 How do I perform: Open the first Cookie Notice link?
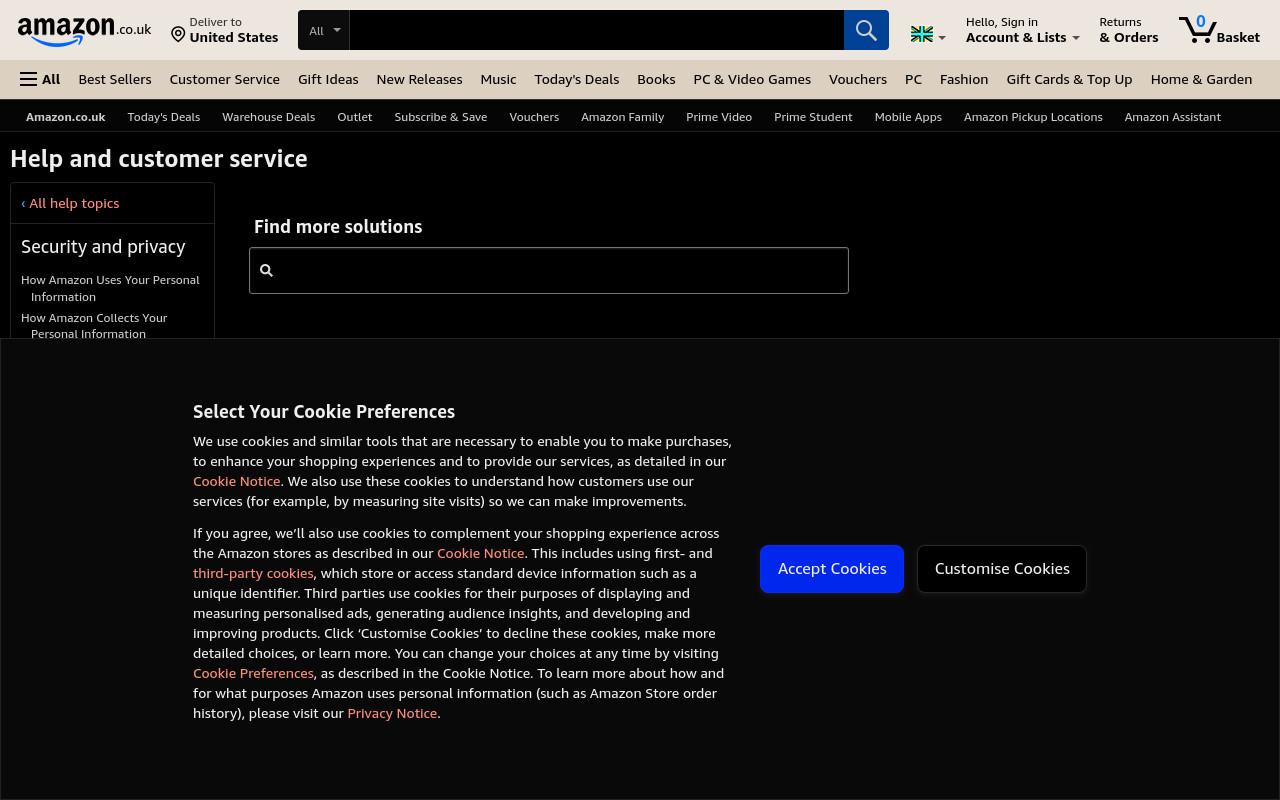[237, 481]
